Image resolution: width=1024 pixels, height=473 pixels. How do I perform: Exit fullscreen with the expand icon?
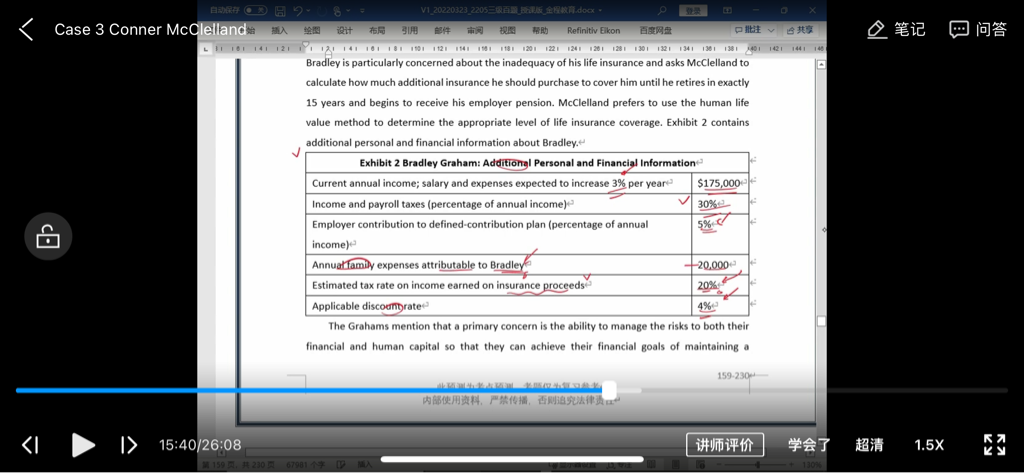tap(994, 445)
